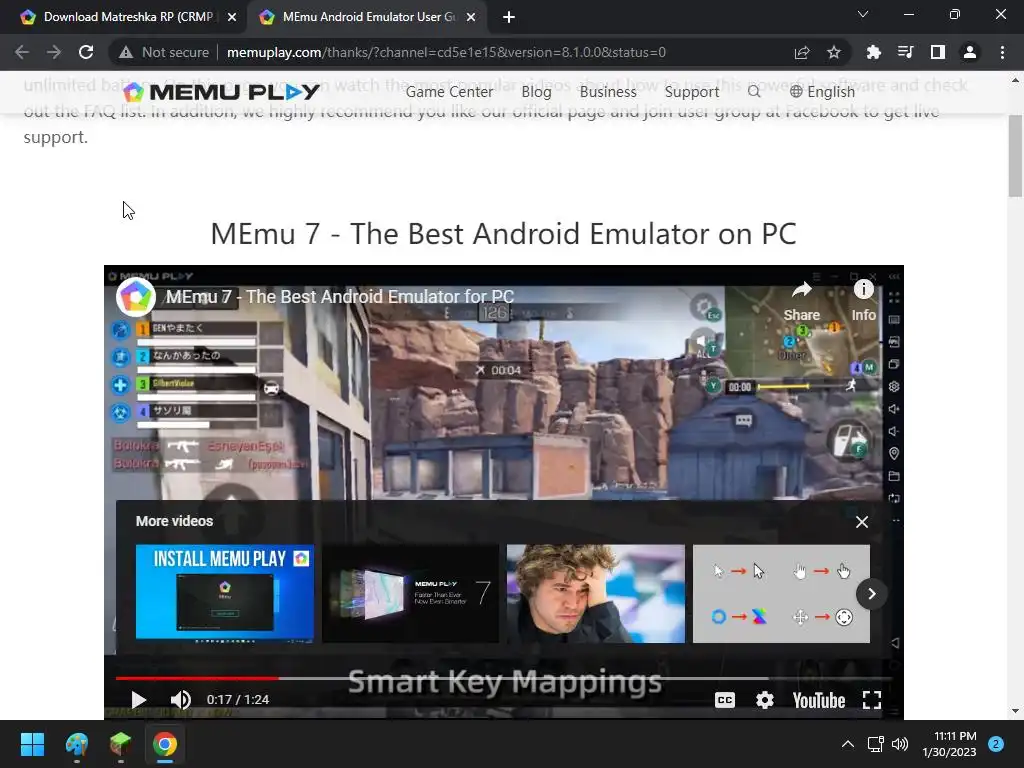Toggle closed captions CC button
The width and height of the screenshot is (1024, 768).
tap(725, 700)
